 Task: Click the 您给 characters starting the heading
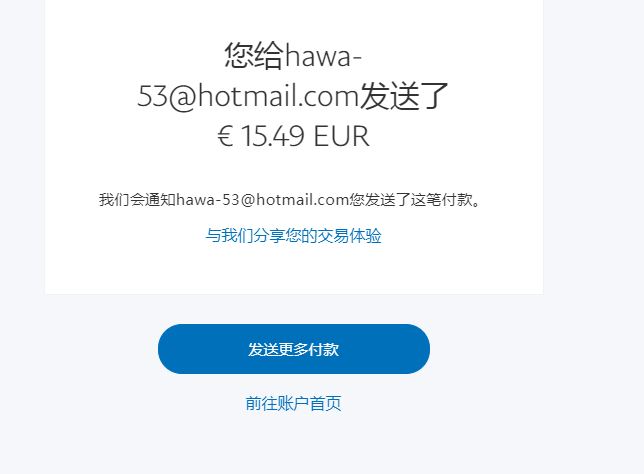pyautogui.click(x=254, y=55)
